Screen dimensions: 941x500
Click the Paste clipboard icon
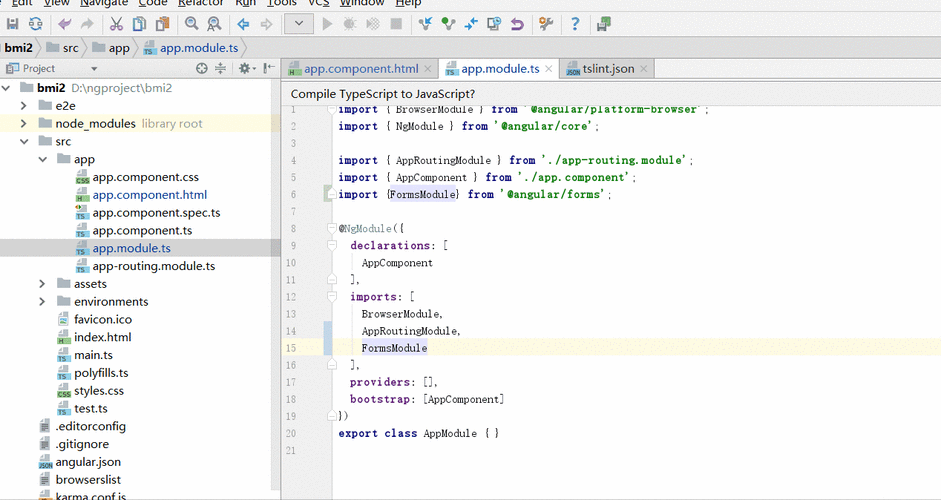pyautogui.click(x=162, y=24)
